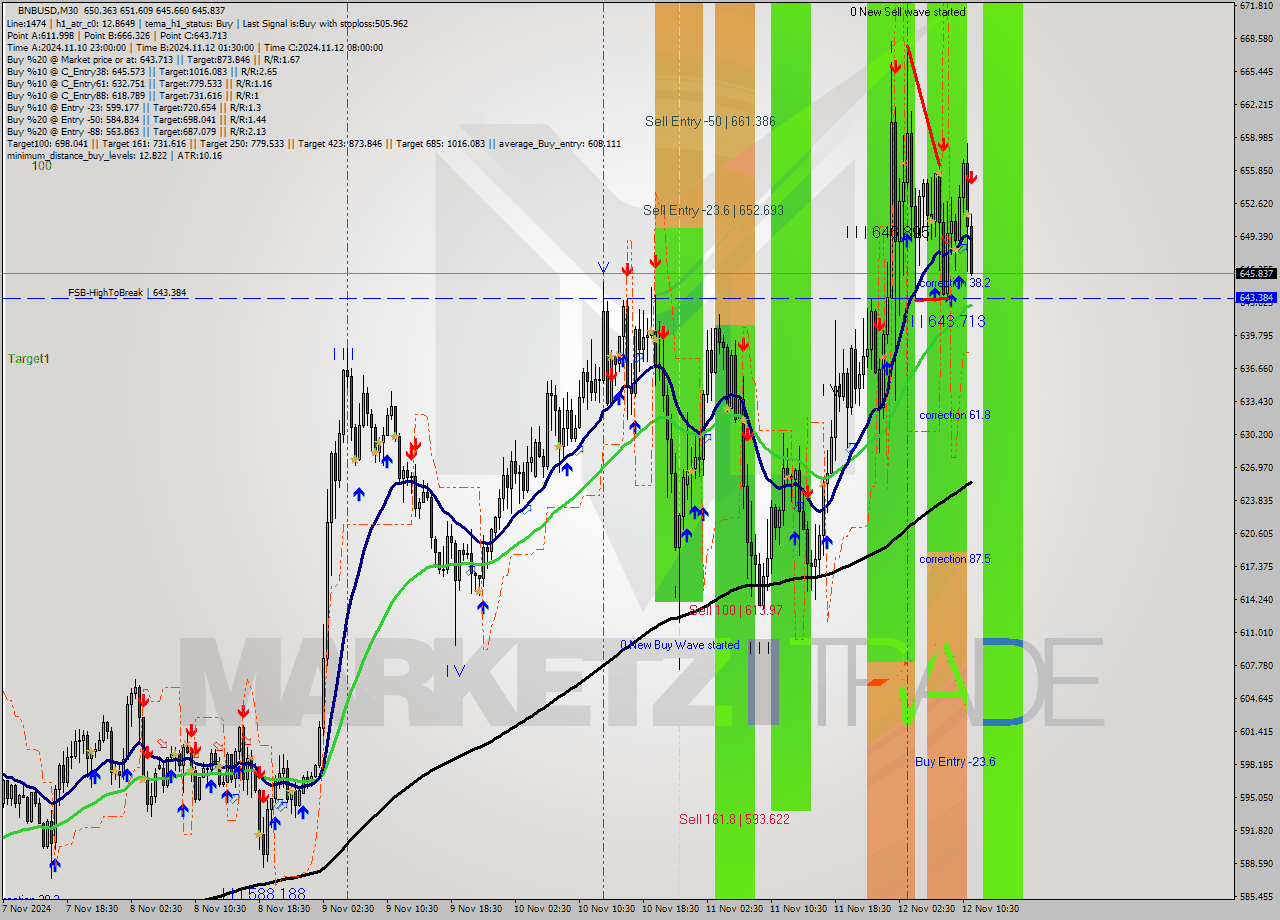Click the green Target1 label
Image resolution: width=1280 pixels, height=920 pixels.
(x=28, y=358)
